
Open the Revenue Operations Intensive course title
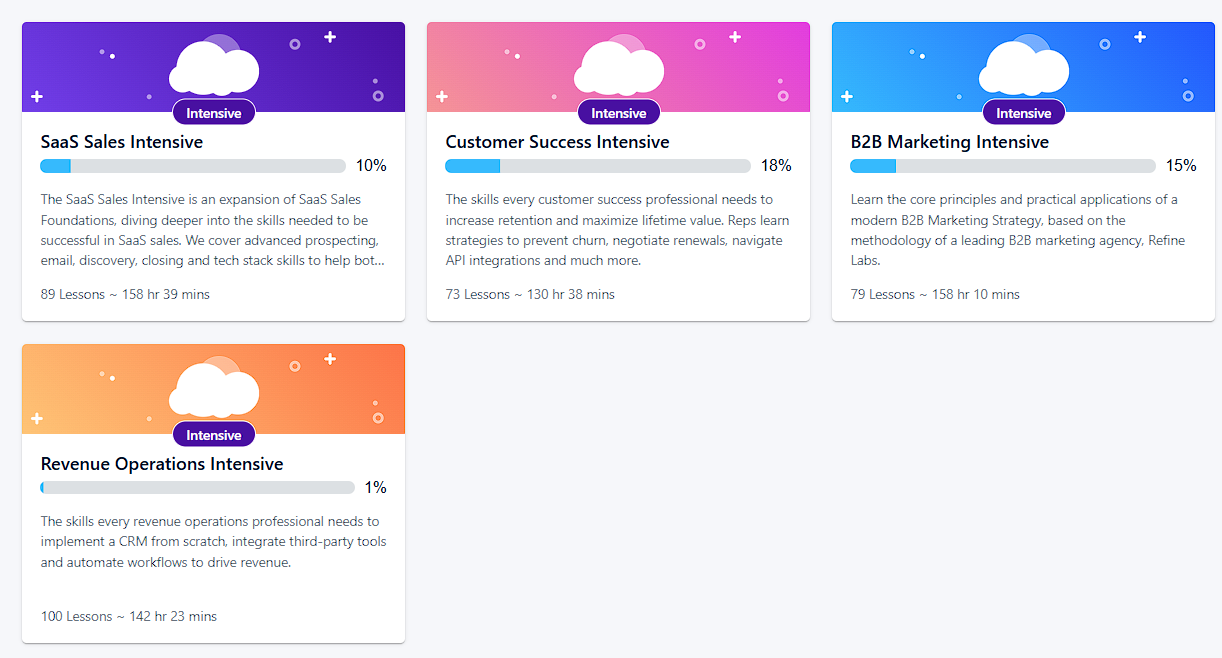tap(162, 464)
